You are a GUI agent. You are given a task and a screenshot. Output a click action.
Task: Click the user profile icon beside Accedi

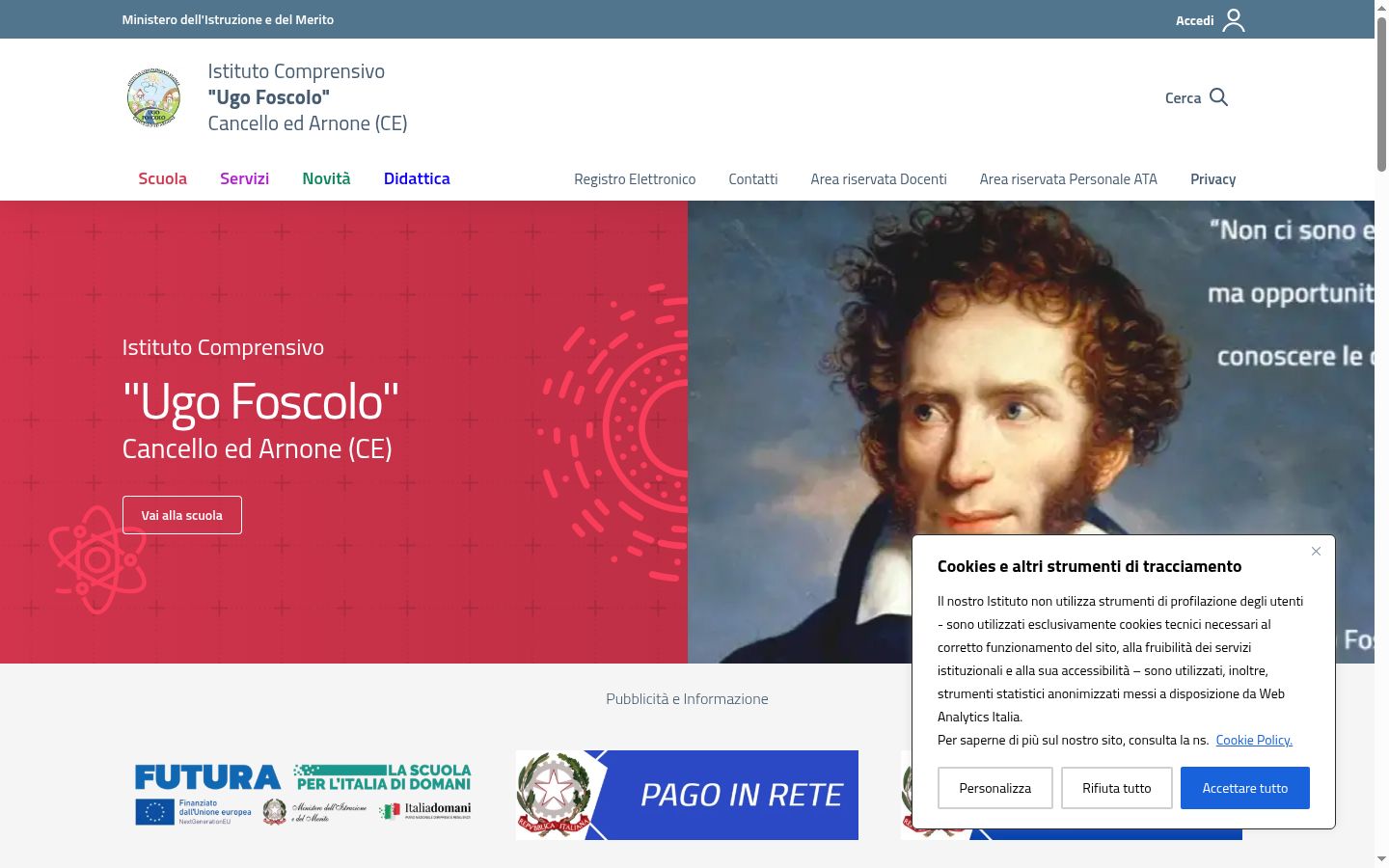pyautogui.click(x=1234, y=20)
